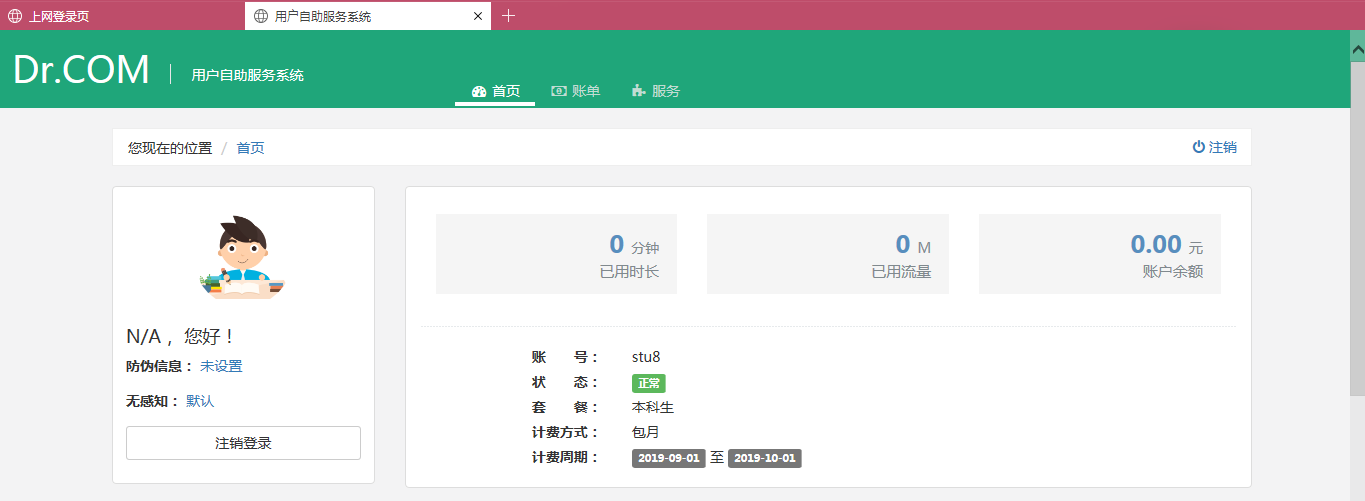Click the globe icon on 用户自助服务系统 tab
The height and width of the screenshot is (501, 1365).
point(261,16)
